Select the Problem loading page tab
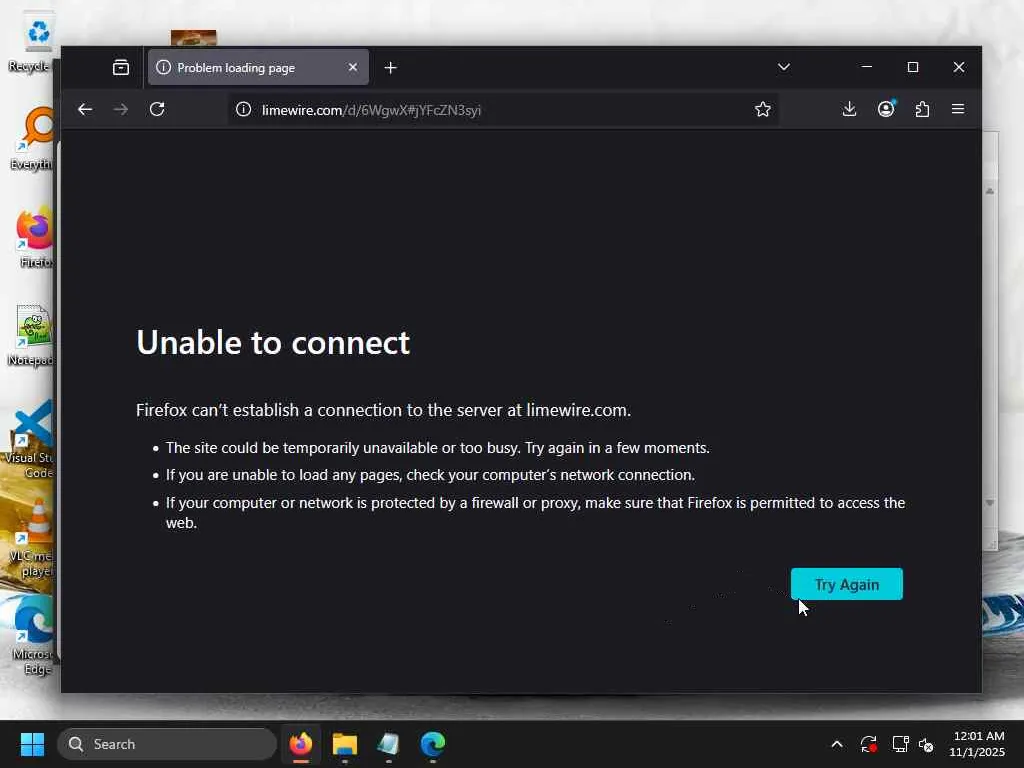 pos(258,67)
